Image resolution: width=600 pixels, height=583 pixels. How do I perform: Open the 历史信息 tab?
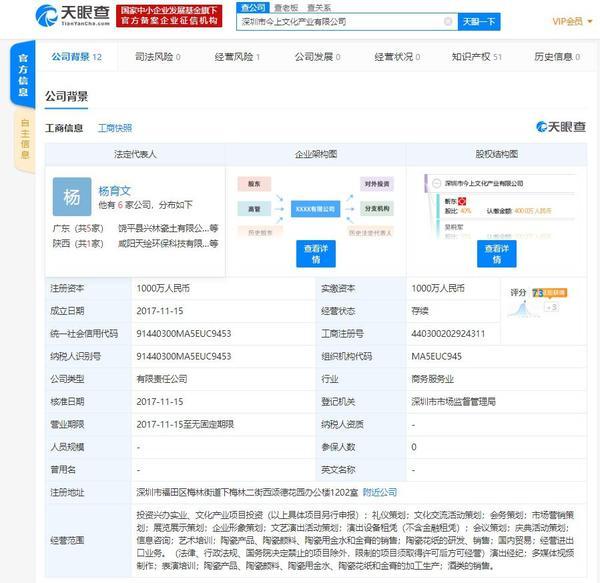(557, 57)
